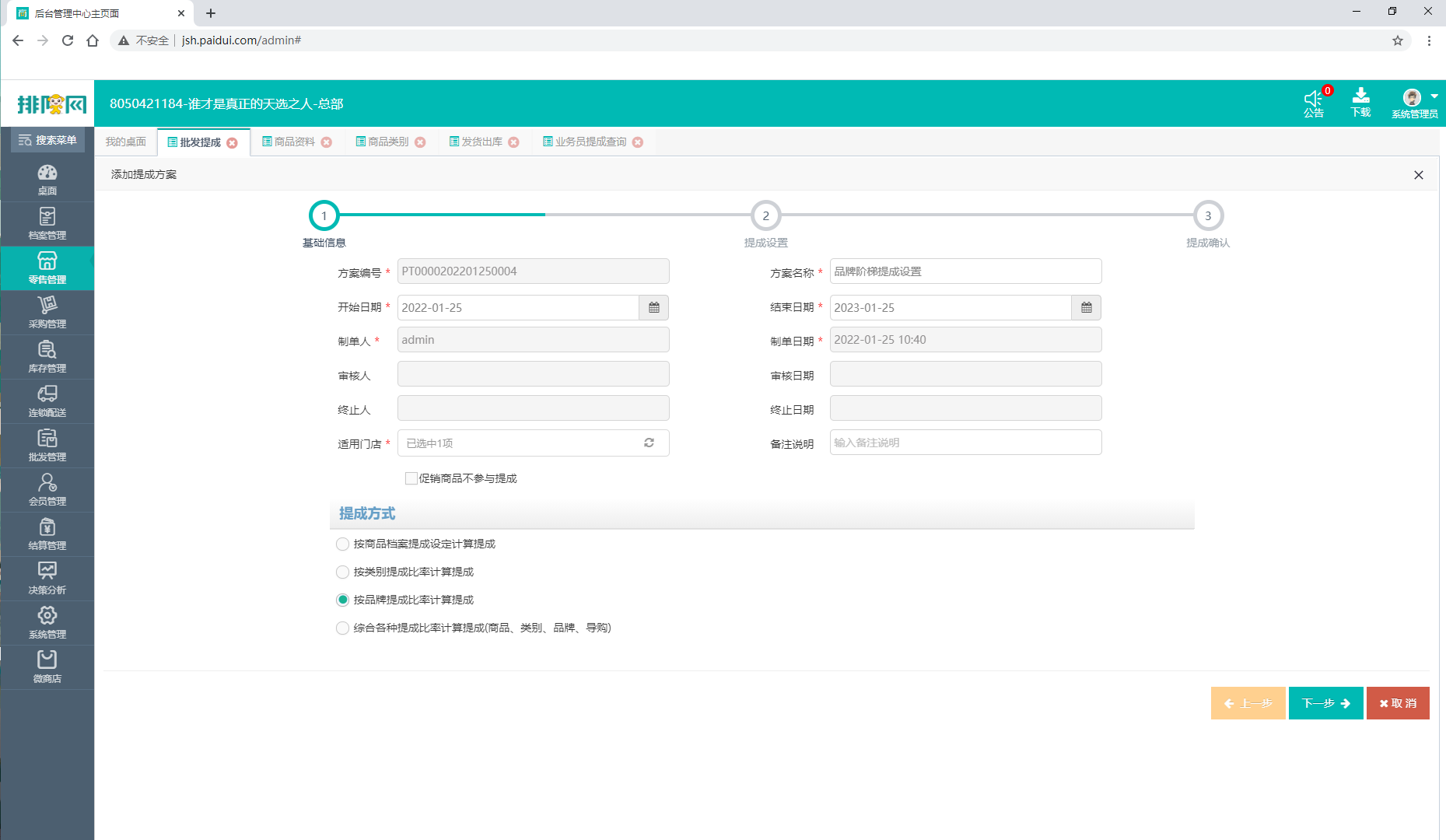The width and height of the screenshot is (1446, 840).
Task: Open 库存管理 in the sidebar
Action: coord(47,357)
